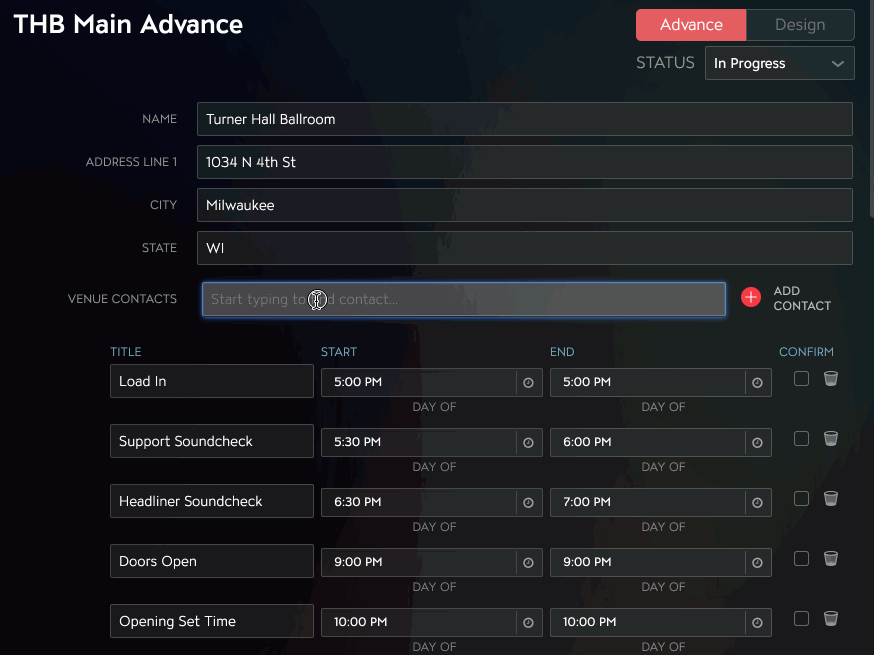
Task: Open clock picker for Support Soundcheck start
Action: [528, 443]
